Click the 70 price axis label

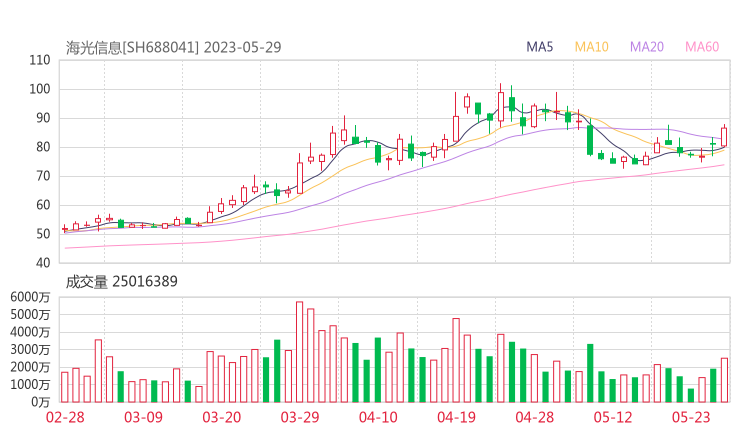click(x=43, y=176)
